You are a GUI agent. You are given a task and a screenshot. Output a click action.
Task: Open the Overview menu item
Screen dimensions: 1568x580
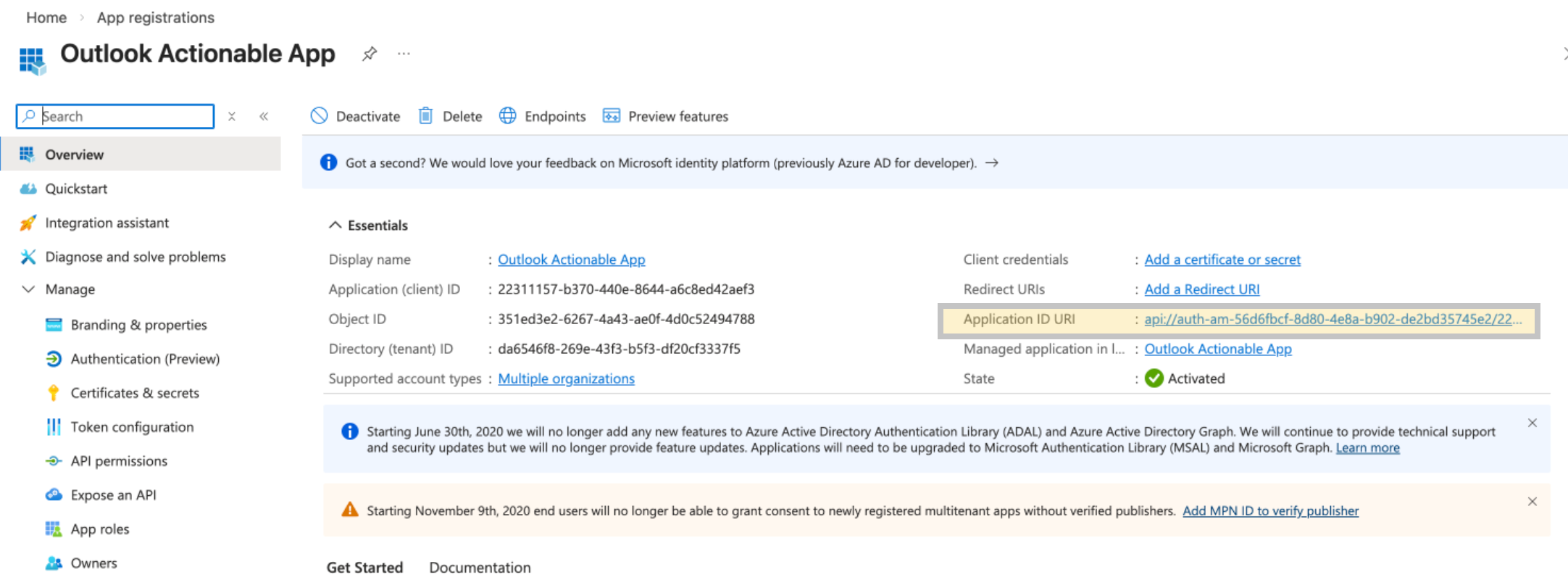[141, 154]
